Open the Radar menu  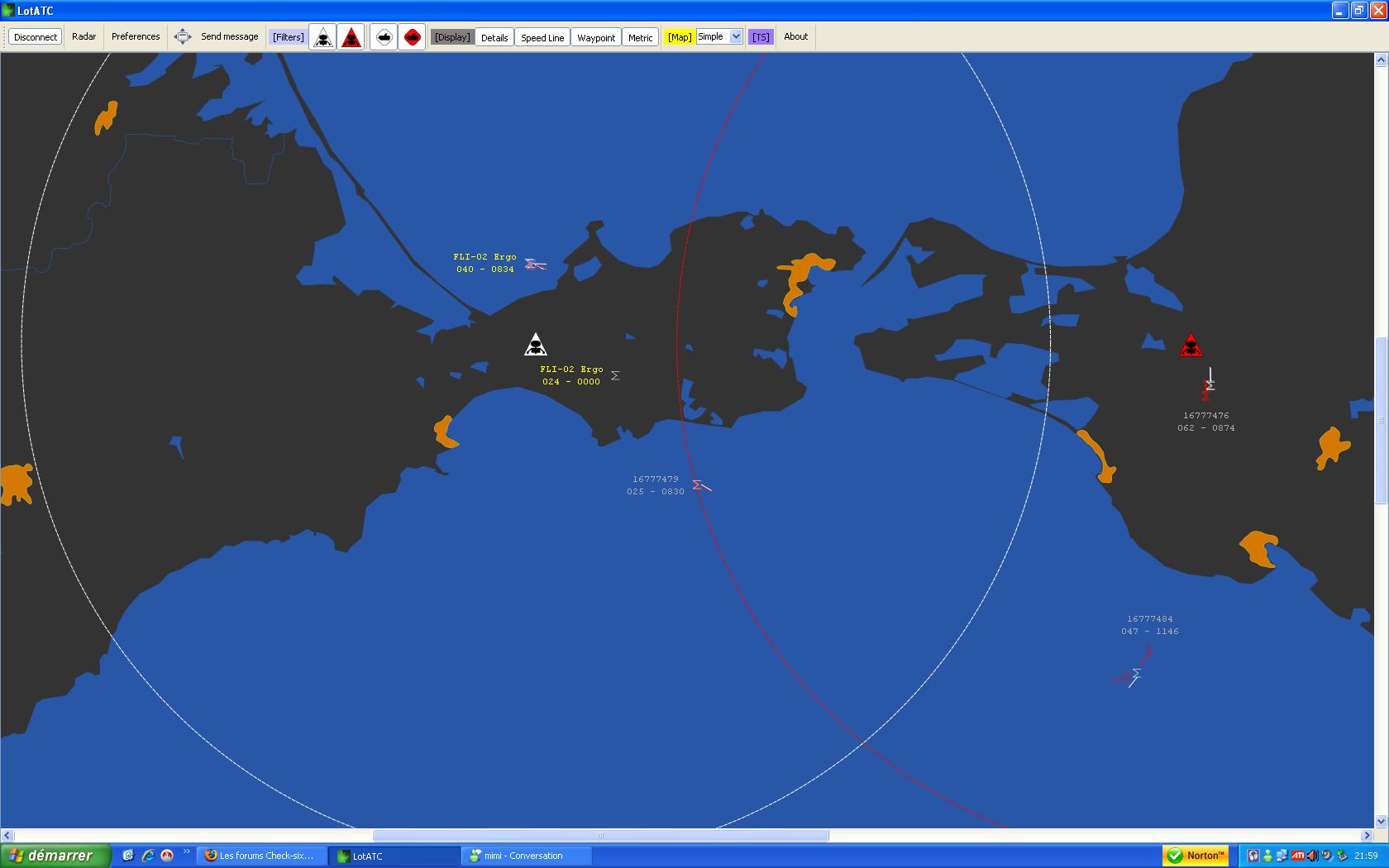click(x=84, y=36)
